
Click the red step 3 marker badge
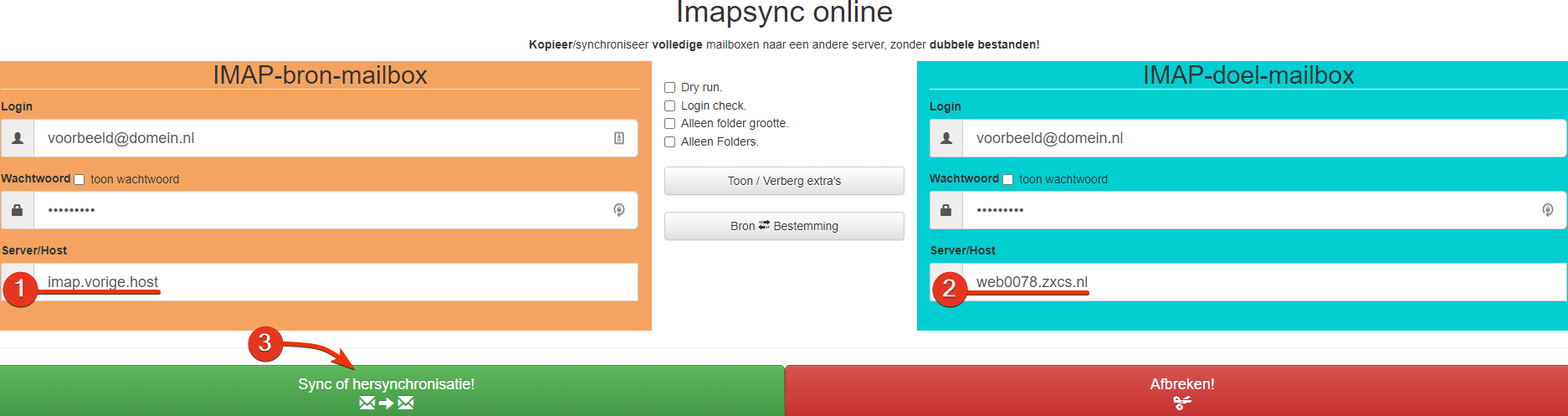click(x=265, y=343)
